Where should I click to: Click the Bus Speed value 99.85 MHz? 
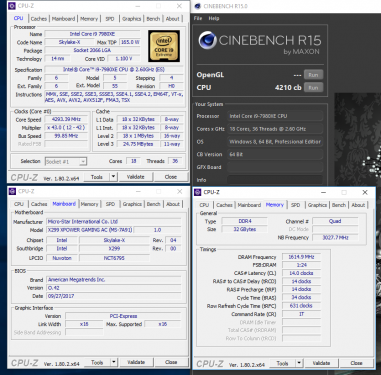coord(66,136)
